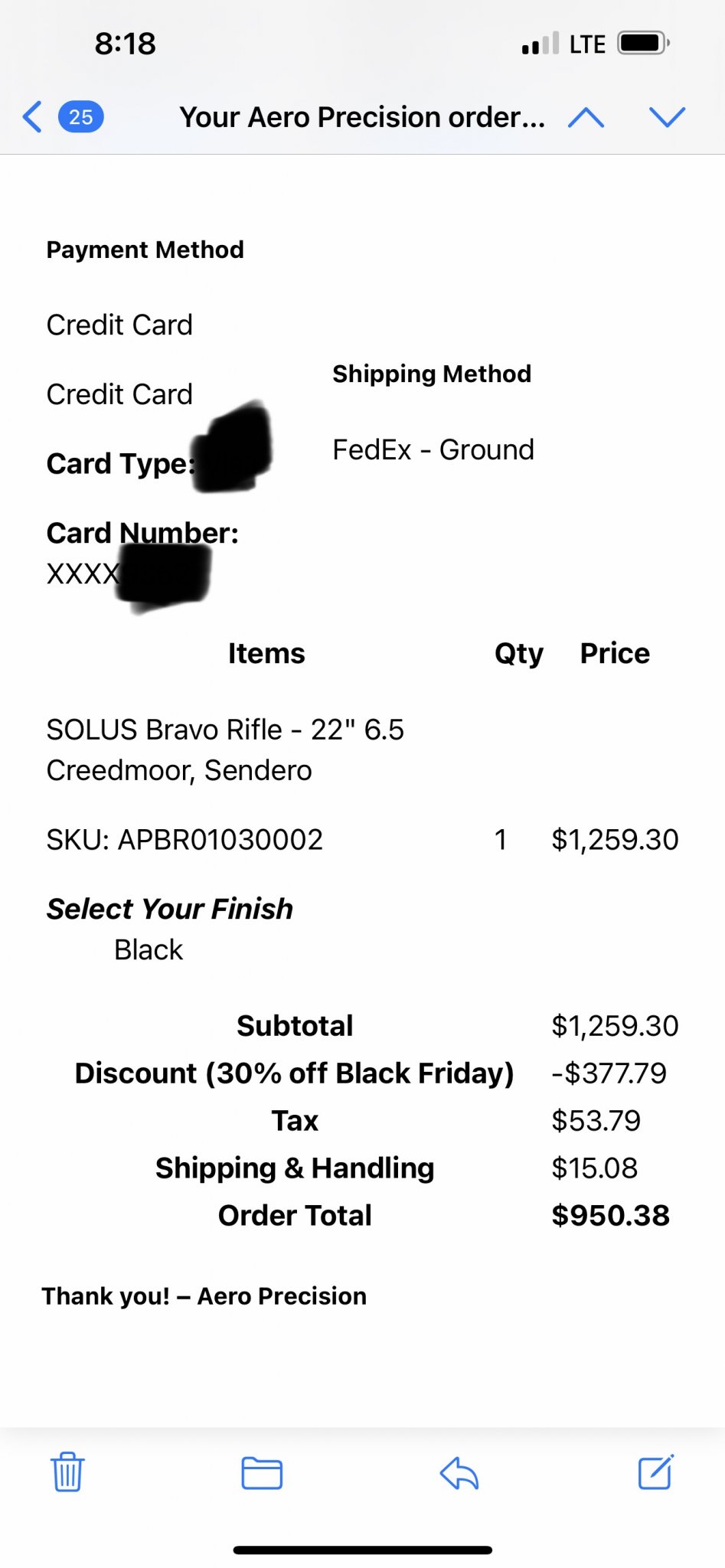
Task: Tap the back chevron to mailbox
Action: pos(32,117)
